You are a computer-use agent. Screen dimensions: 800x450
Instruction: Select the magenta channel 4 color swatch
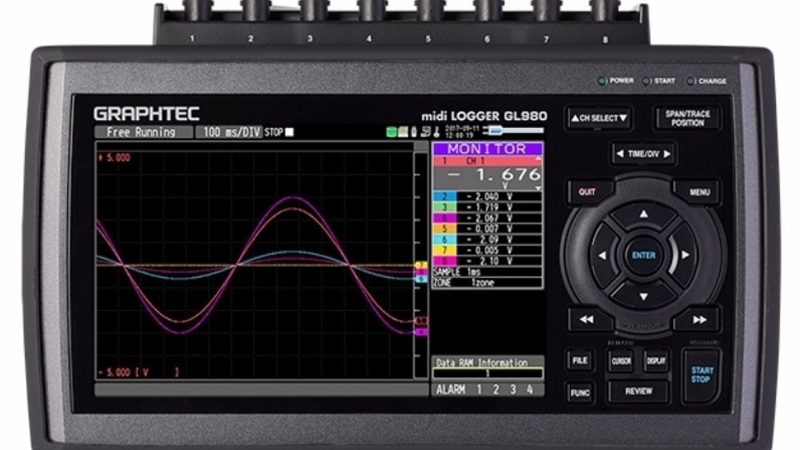(436, 217)
